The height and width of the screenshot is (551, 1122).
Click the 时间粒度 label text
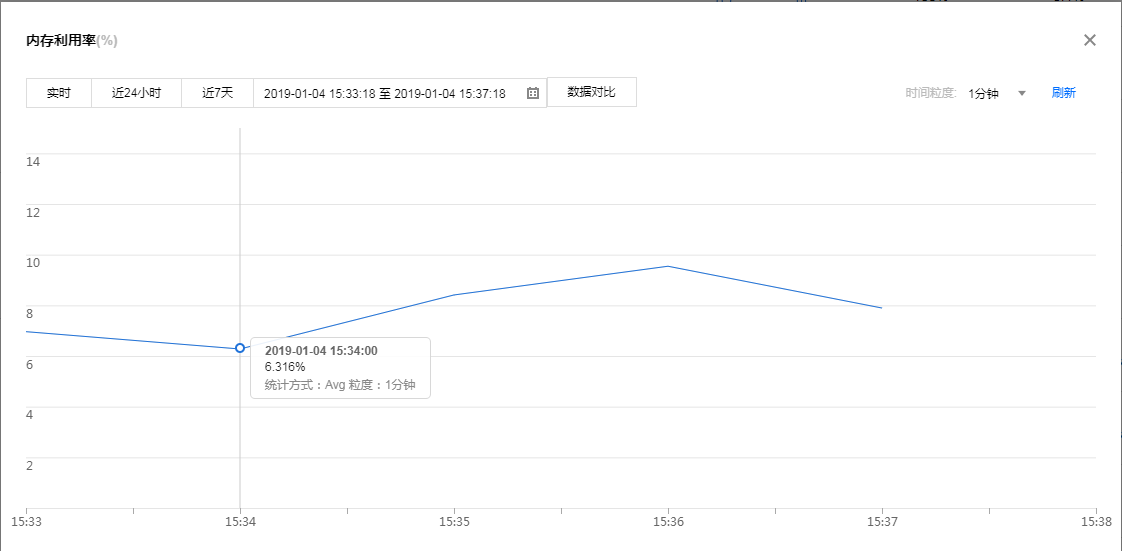click(931, 93)
